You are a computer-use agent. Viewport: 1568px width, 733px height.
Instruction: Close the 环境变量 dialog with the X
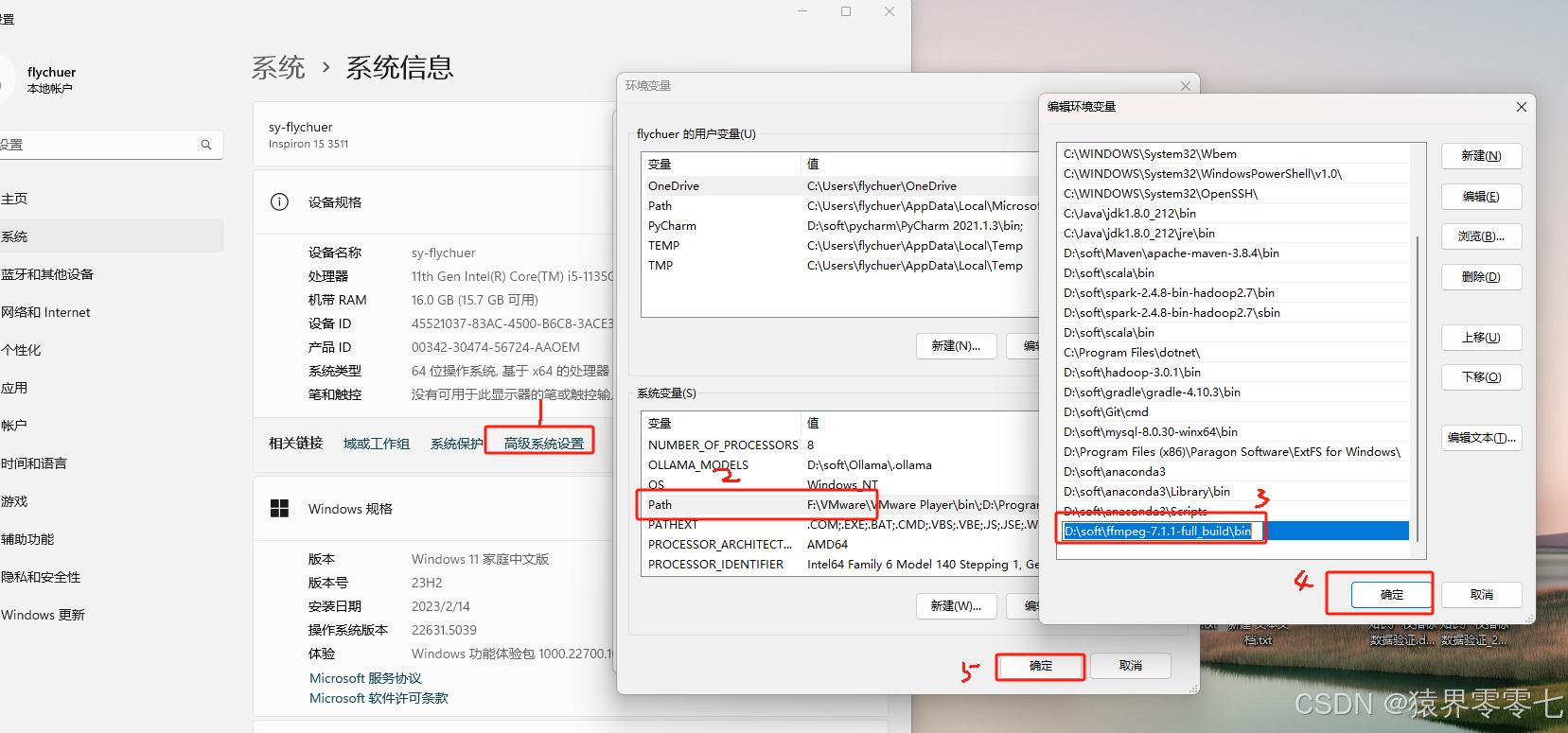[x=1186, y=86]
